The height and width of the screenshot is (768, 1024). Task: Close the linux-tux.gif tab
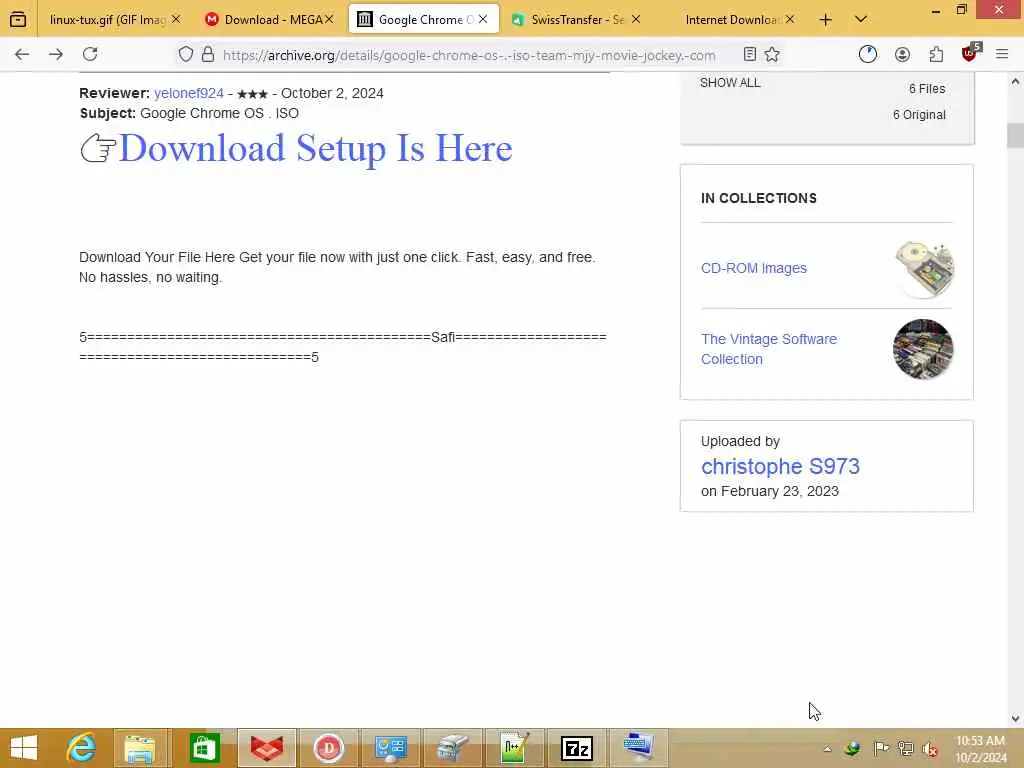tap(176, 19)
